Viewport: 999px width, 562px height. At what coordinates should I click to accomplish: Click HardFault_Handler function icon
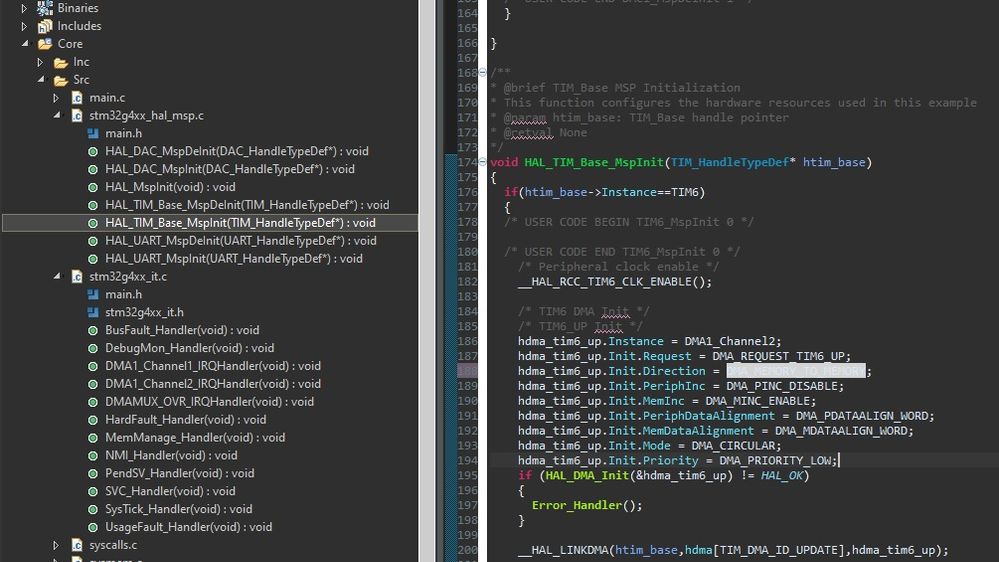(x=93, y=420)
